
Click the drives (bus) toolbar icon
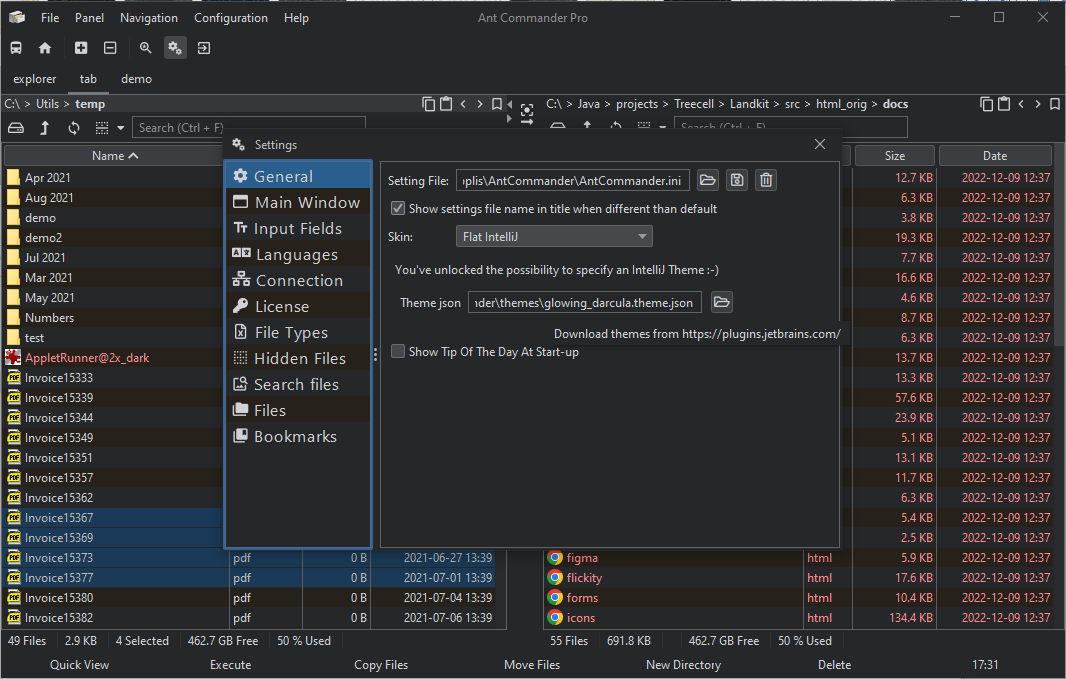[16, 48]
